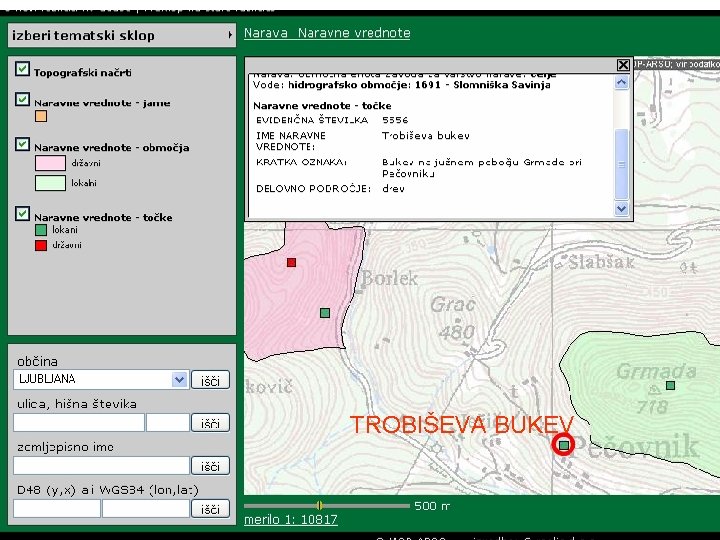Click the merilo 1: 10817 link

[291, 519]
